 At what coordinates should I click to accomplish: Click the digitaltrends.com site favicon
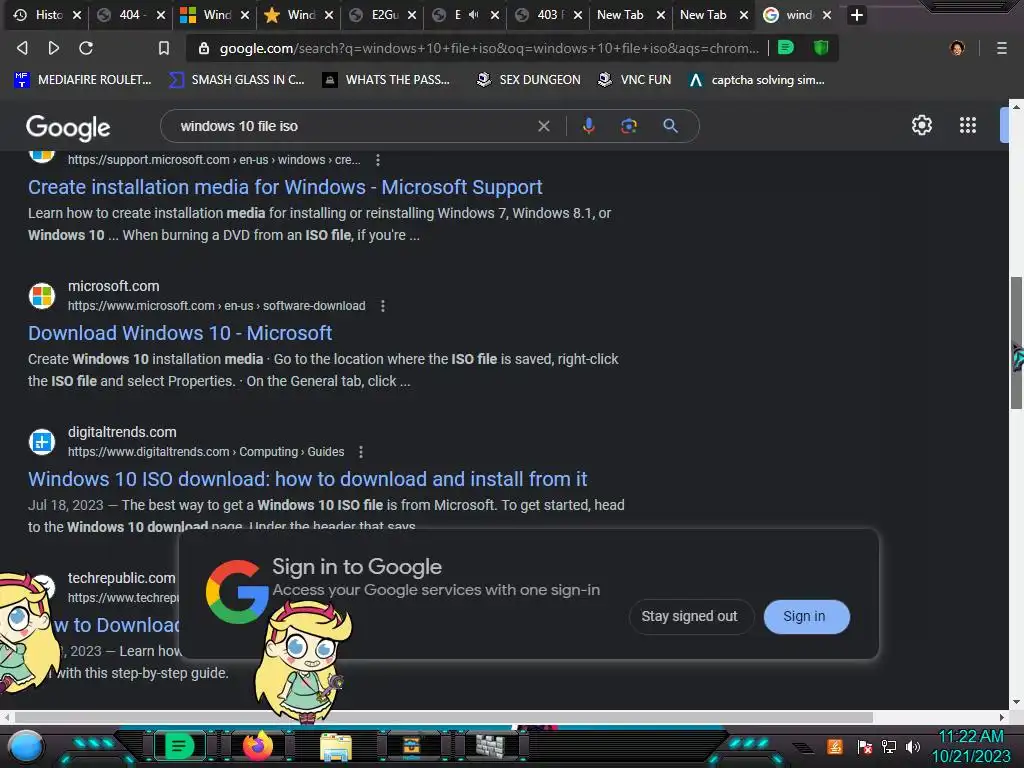pos(42,441)
